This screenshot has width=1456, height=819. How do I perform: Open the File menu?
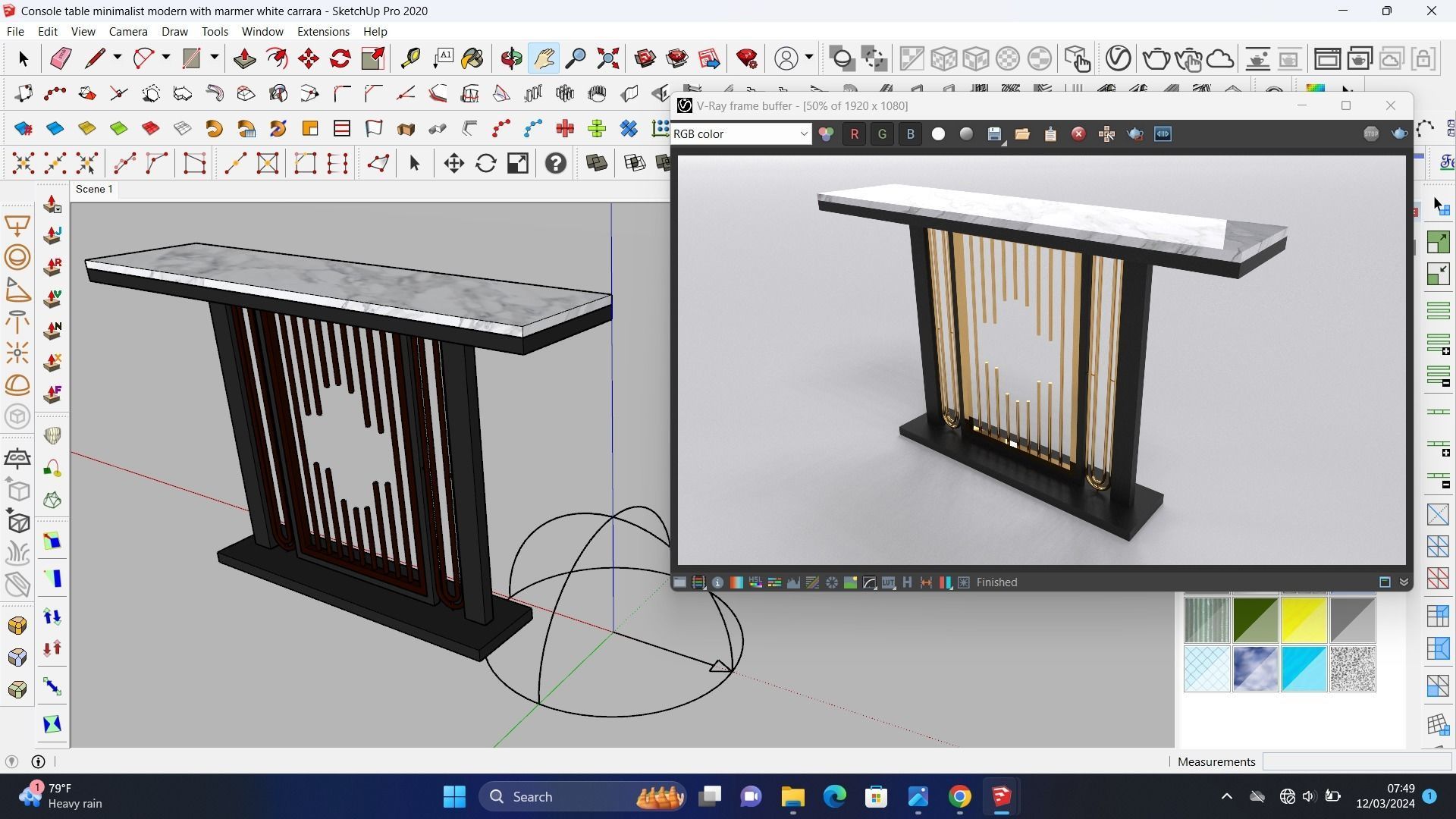coord(15,31)
